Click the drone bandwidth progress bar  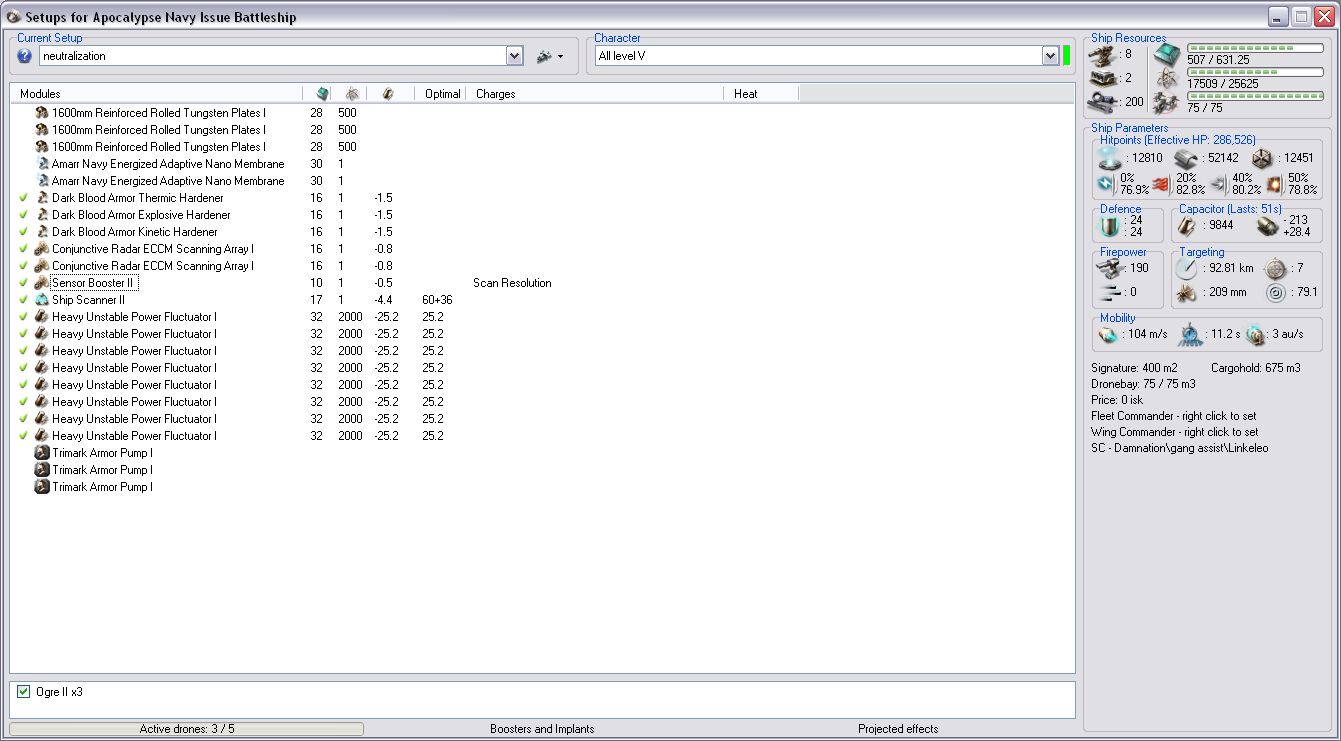(1255, 96)
